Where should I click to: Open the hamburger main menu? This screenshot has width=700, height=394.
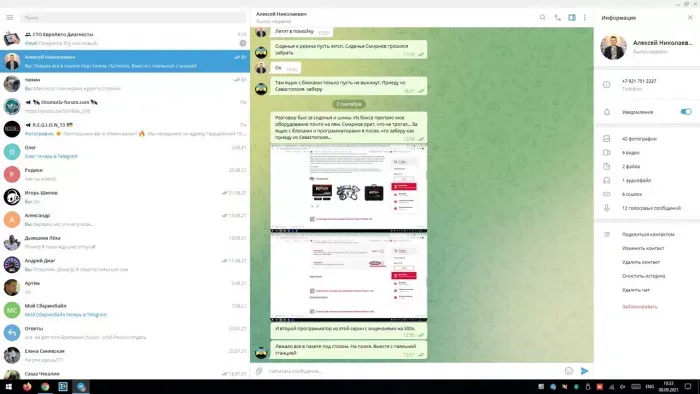coord(9,17)
